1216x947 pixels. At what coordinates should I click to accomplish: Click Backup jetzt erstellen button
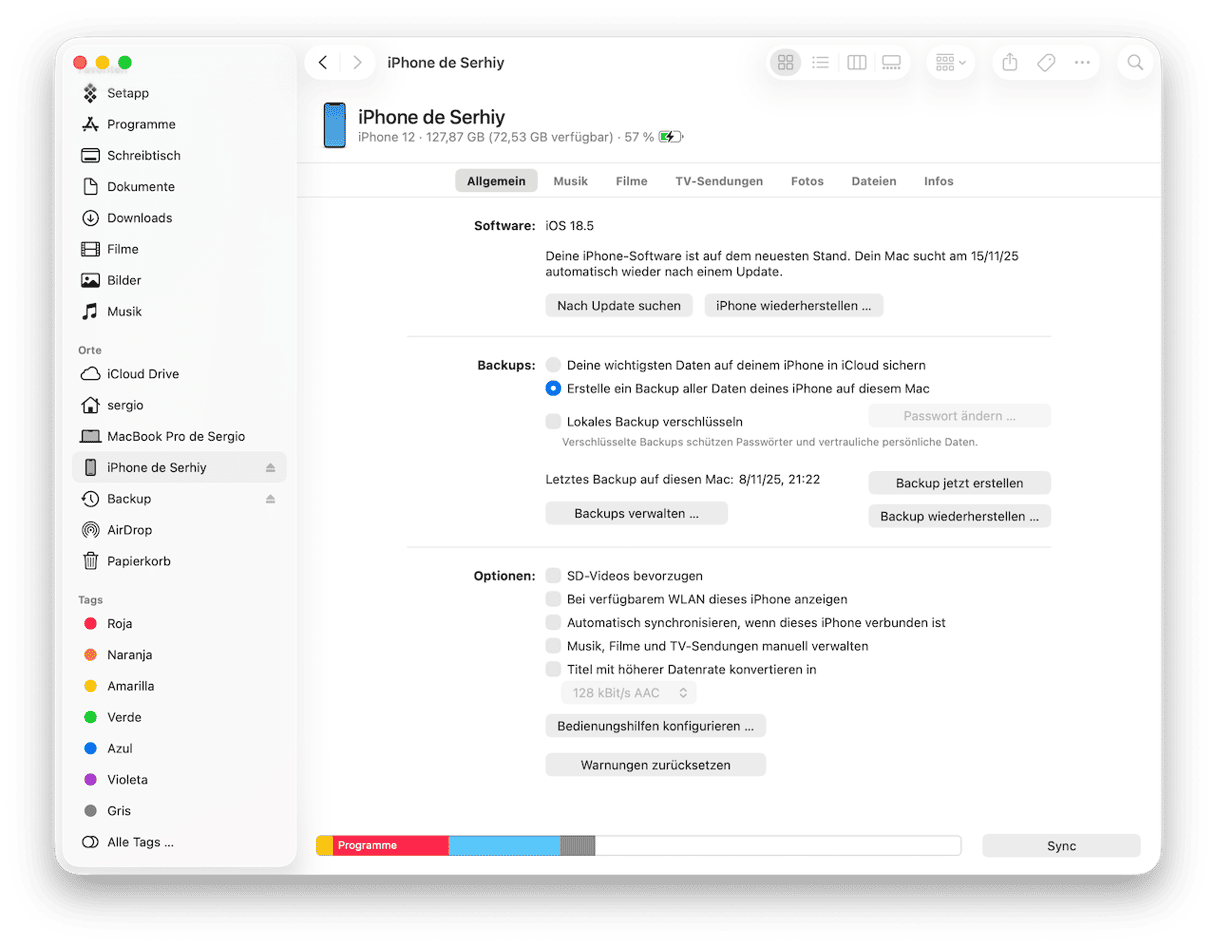pos(959,483)
